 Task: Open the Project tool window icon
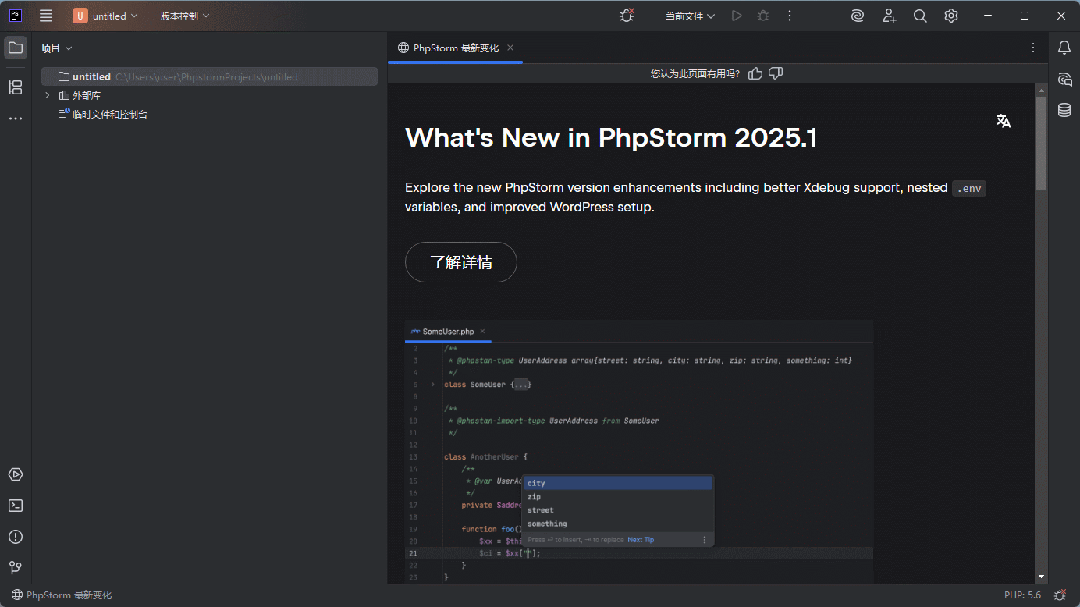click(x=15, y=48)
